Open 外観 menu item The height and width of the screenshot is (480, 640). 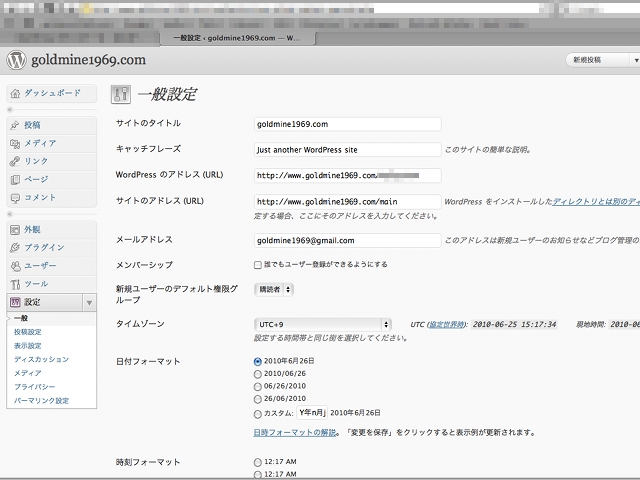[32, 229]
